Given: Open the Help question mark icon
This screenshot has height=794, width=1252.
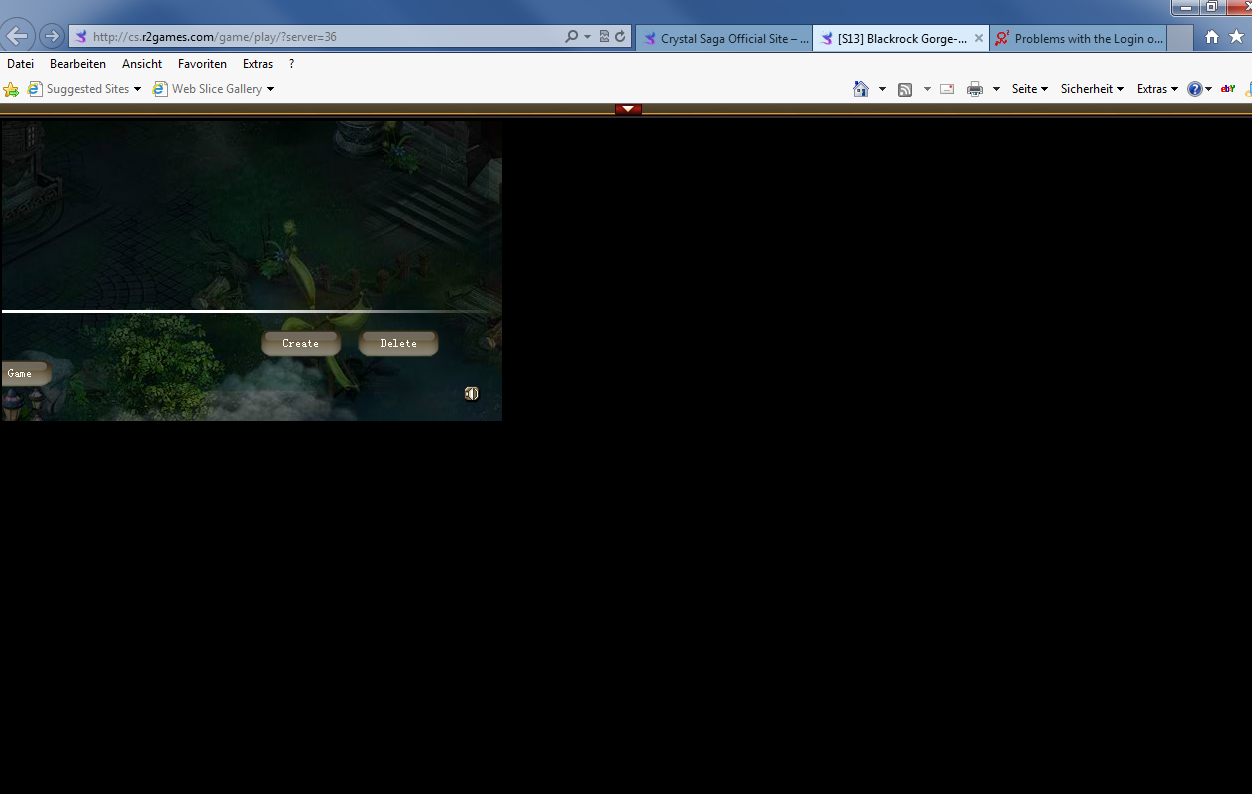Looking at the screenshot, I should tap(1194, 89).
